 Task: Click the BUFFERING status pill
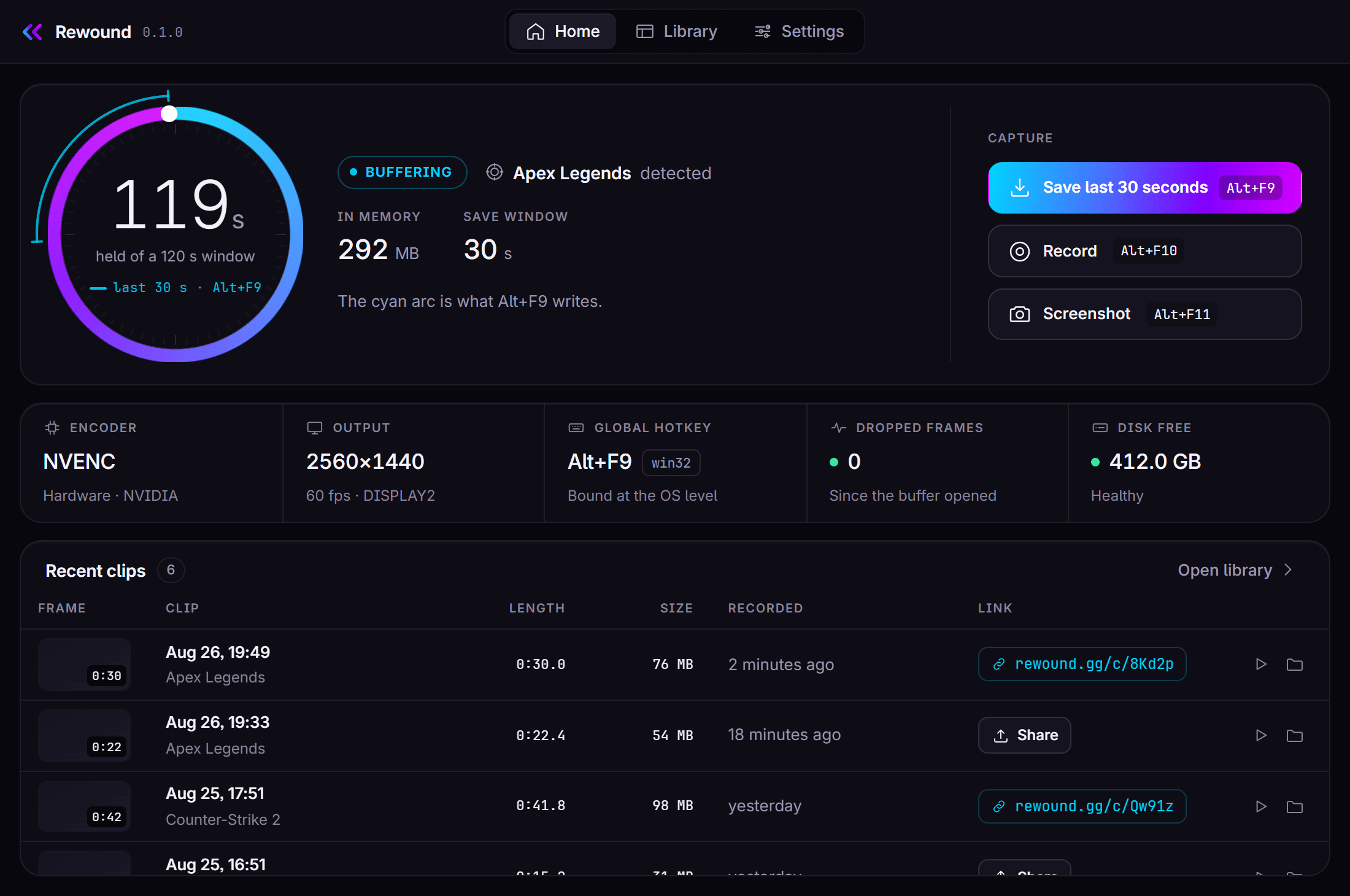[402, 172]
